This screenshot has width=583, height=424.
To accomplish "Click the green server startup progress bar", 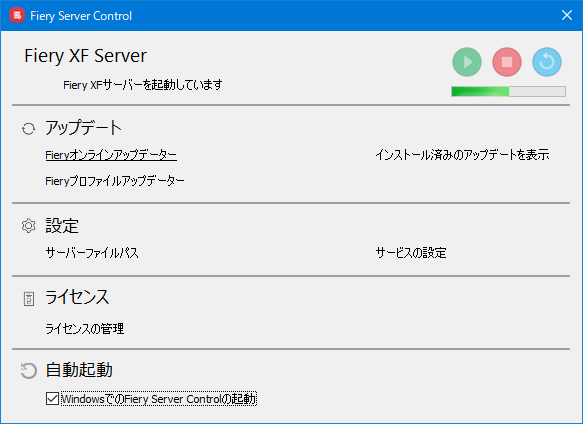I will (508, 91).
